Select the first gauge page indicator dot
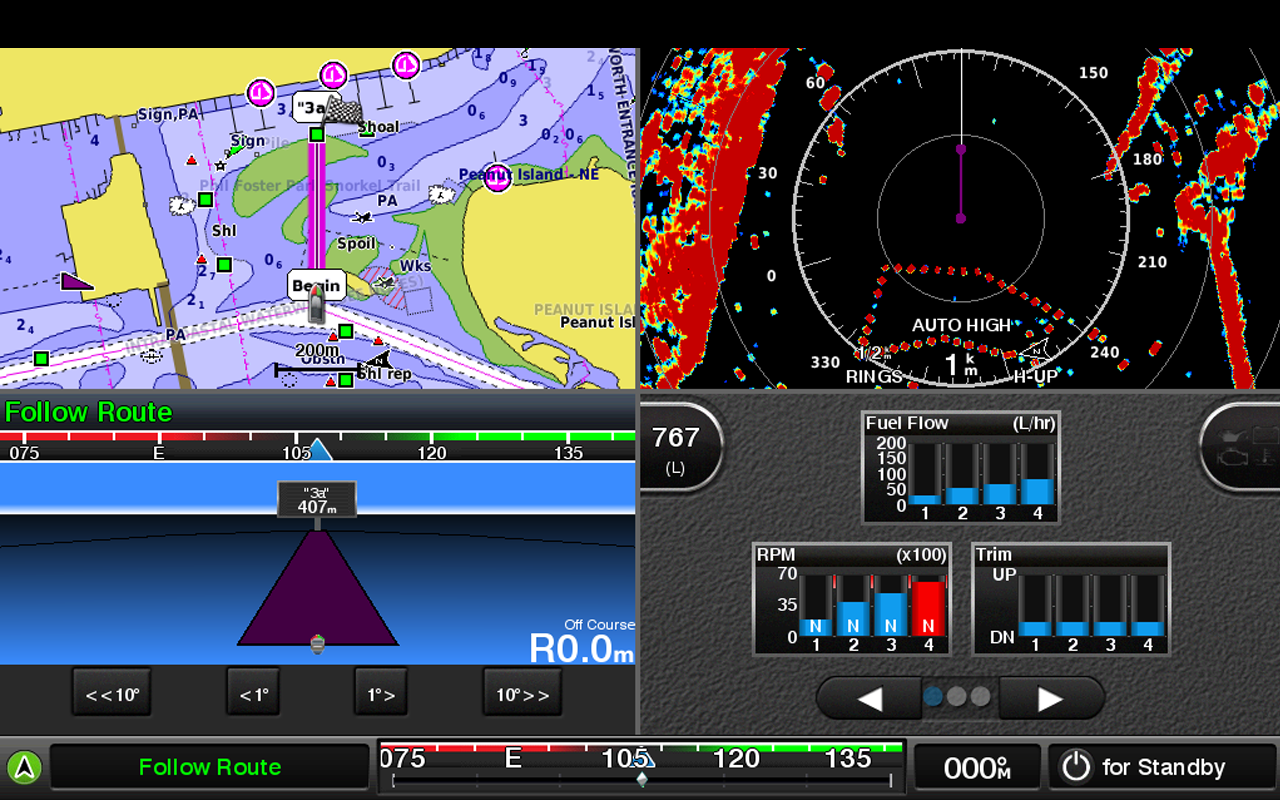Viewport: 1280px width, 800px height. 933,696
